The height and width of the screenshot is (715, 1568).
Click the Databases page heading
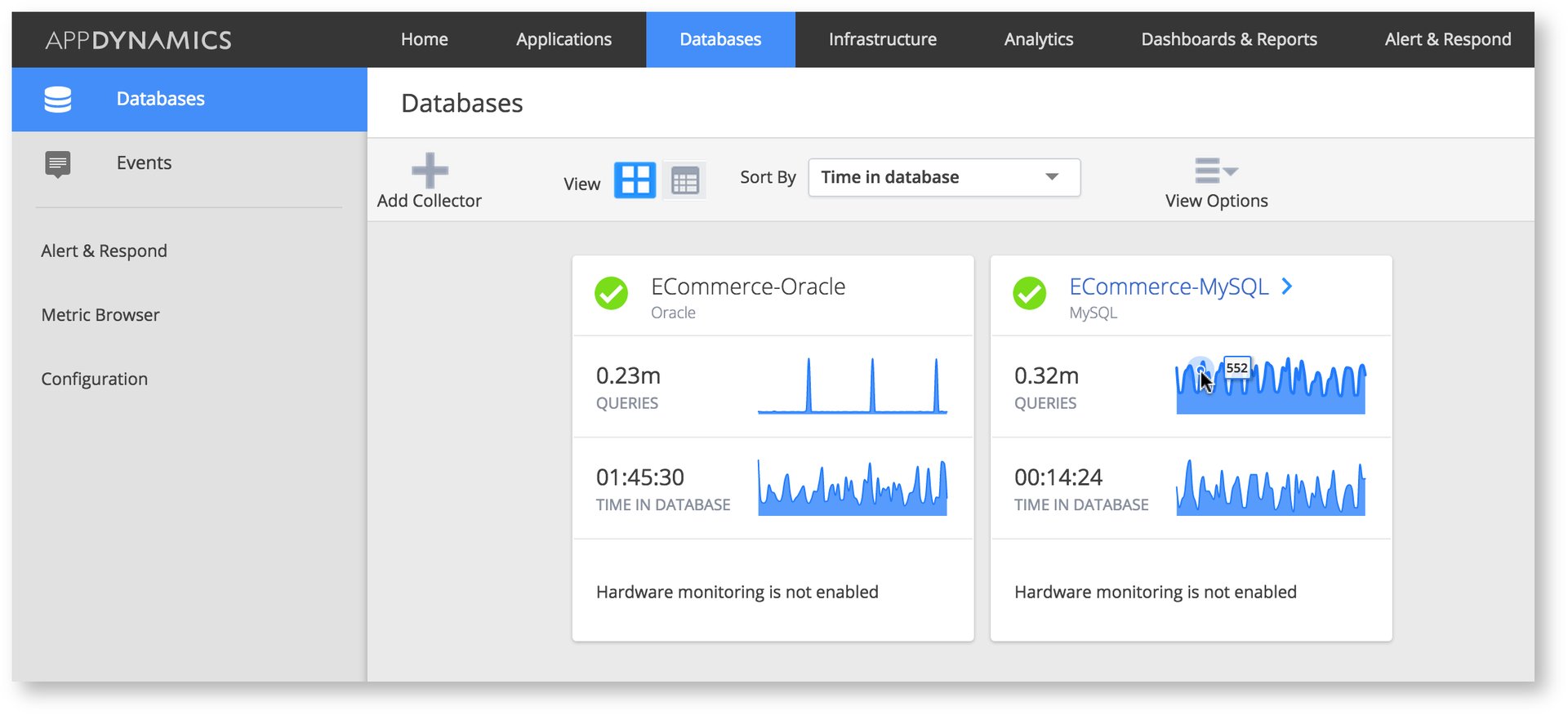pos(461,103)
